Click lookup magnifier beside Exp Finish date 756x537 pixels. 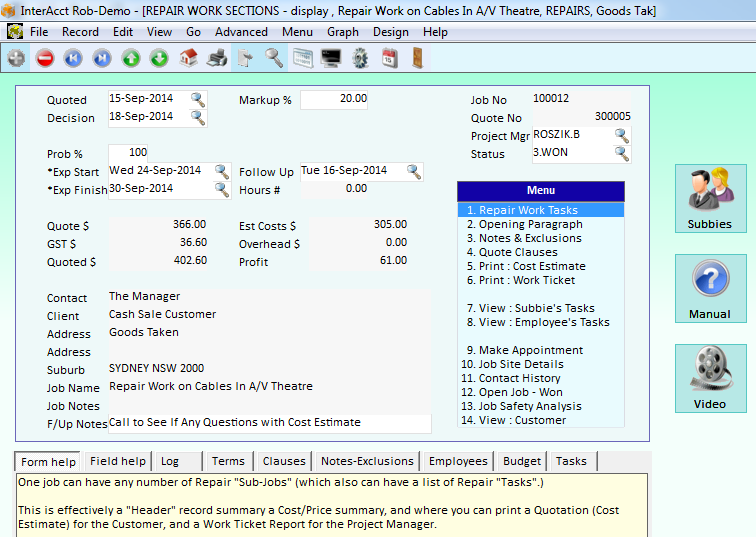click(222, 189)
